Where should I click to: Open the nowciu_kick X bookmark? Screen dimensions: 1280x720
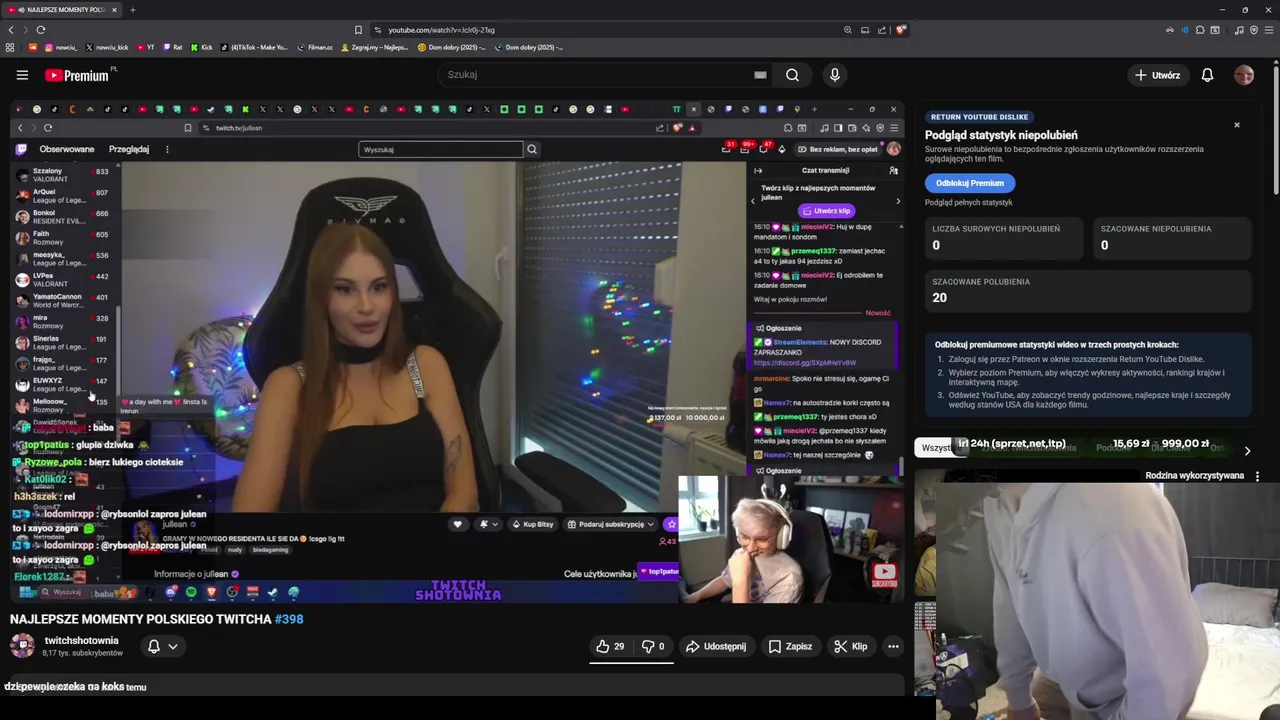pyautogui.click(x=107, y=47)
